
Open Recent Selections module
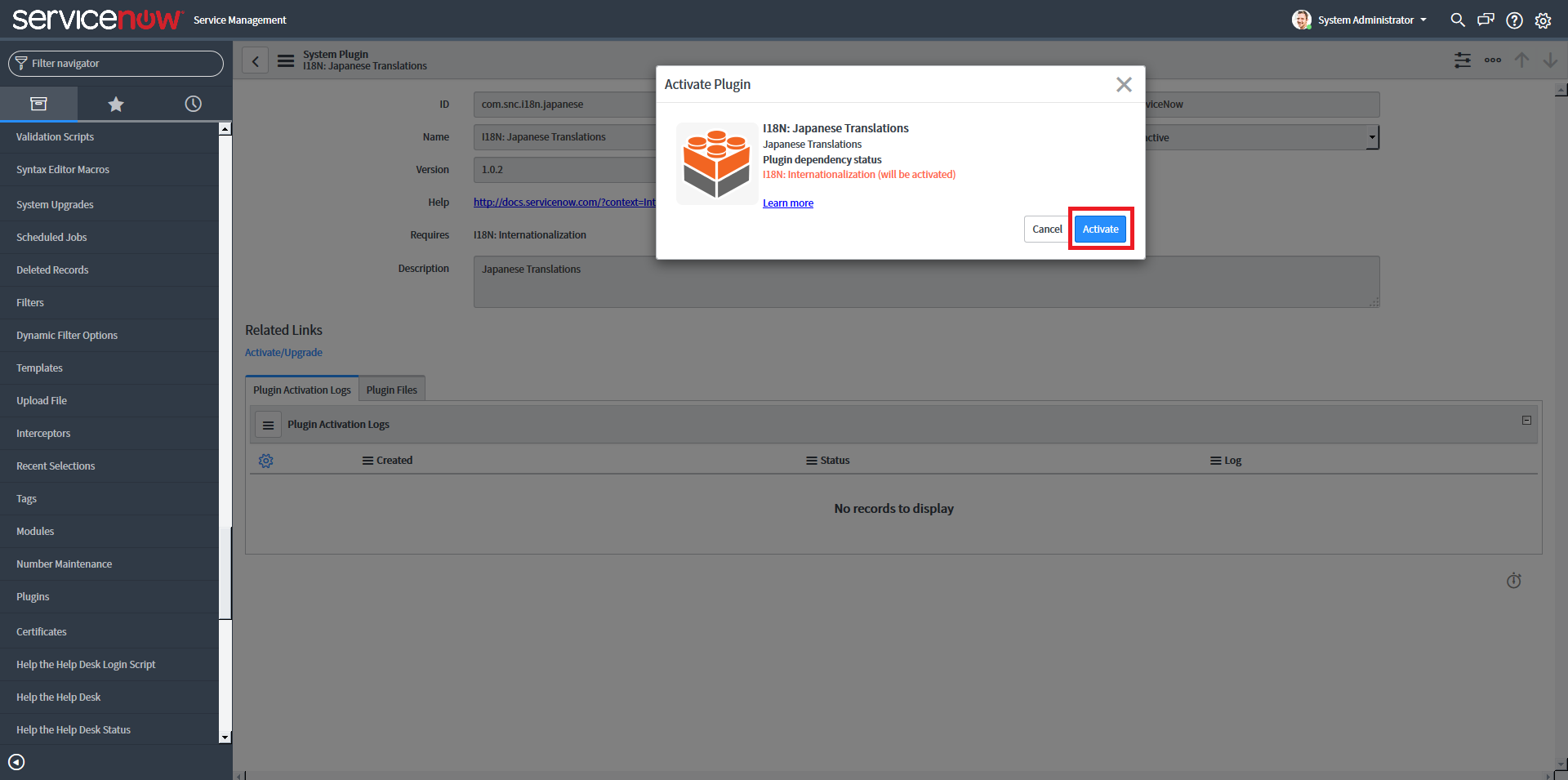pyautogui.click(x=56, y=466)
